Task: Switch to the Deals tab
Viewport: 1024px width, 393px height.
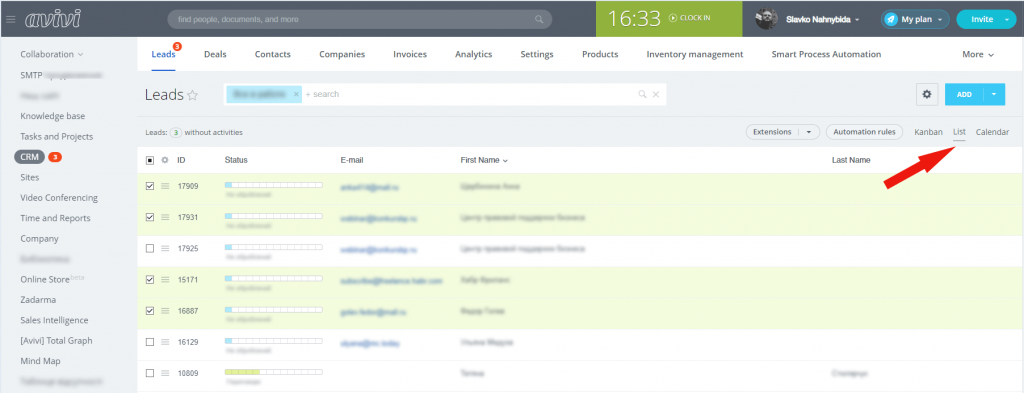Action: click(x=215, y=55)
